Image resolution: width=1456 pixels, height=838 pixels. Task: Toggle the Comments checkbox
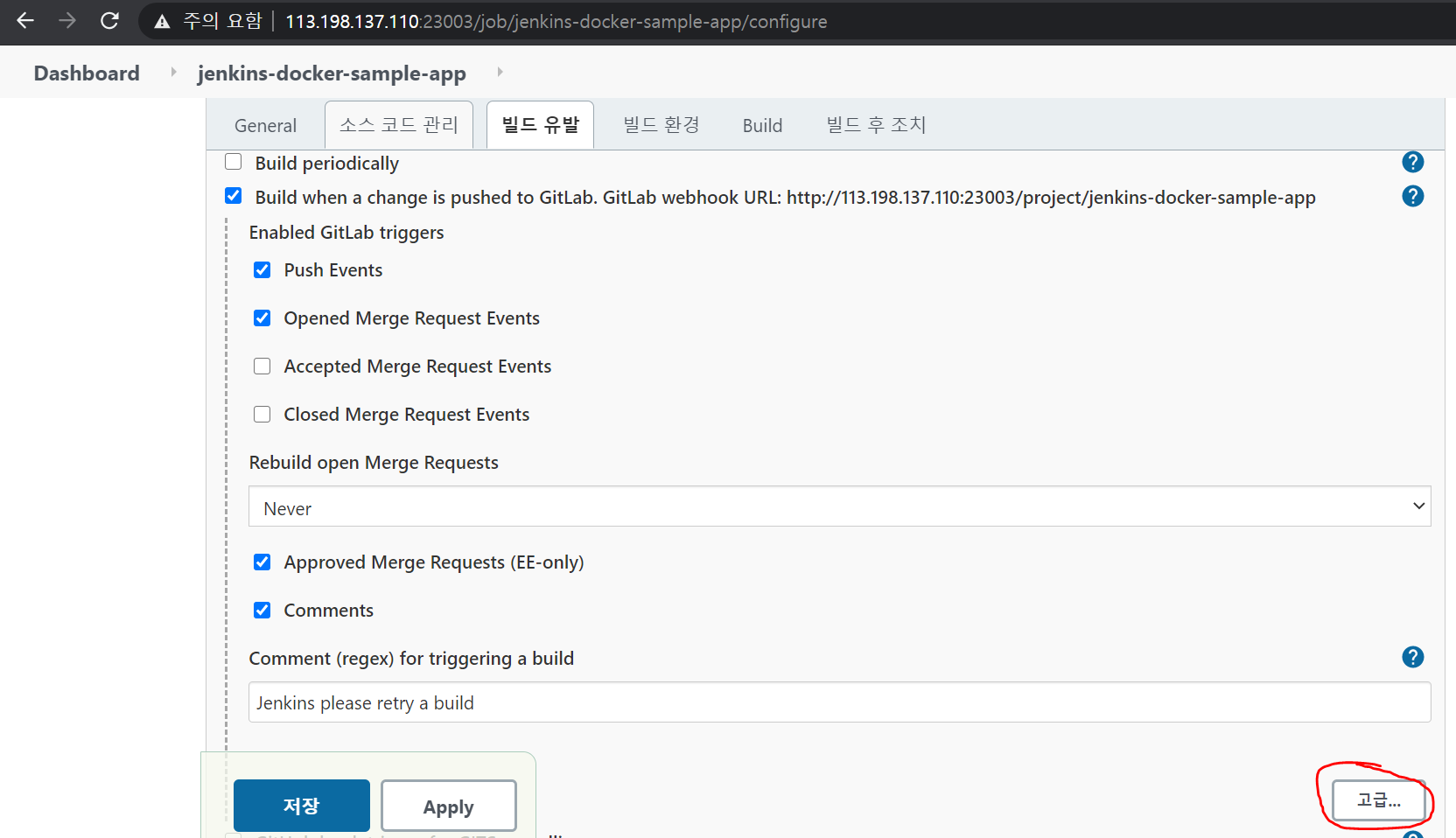[x=262, y=610]
